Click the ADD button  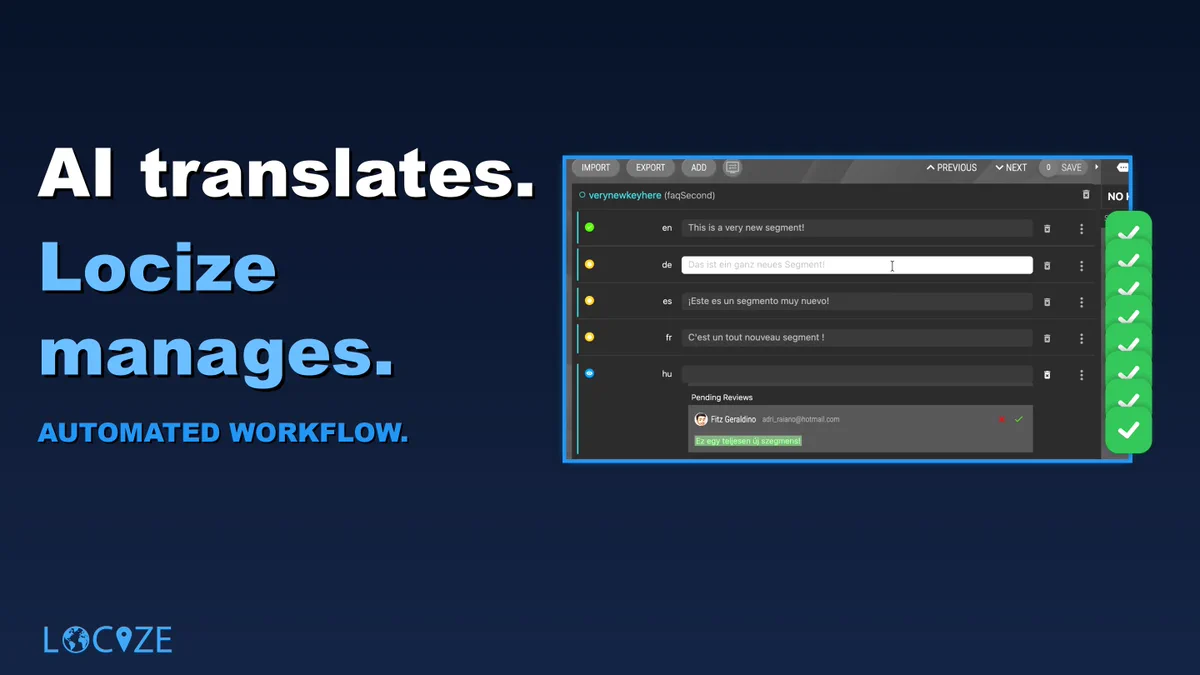[x=699, y=168]
